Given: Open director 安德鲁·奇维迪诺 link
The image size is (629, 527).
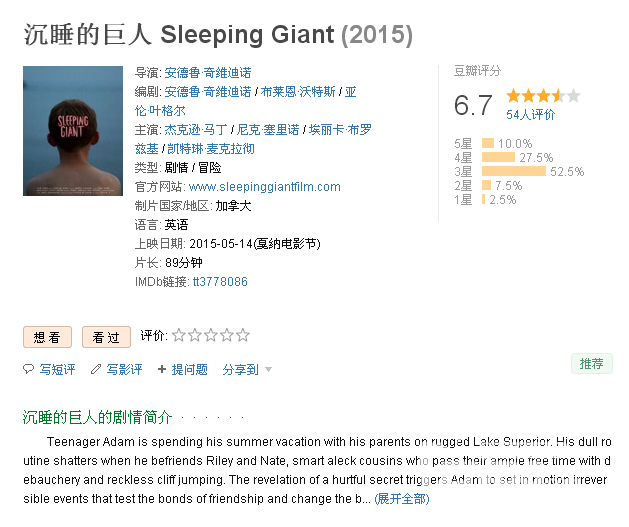Looking at the screenshot, I should pos(208,73).
